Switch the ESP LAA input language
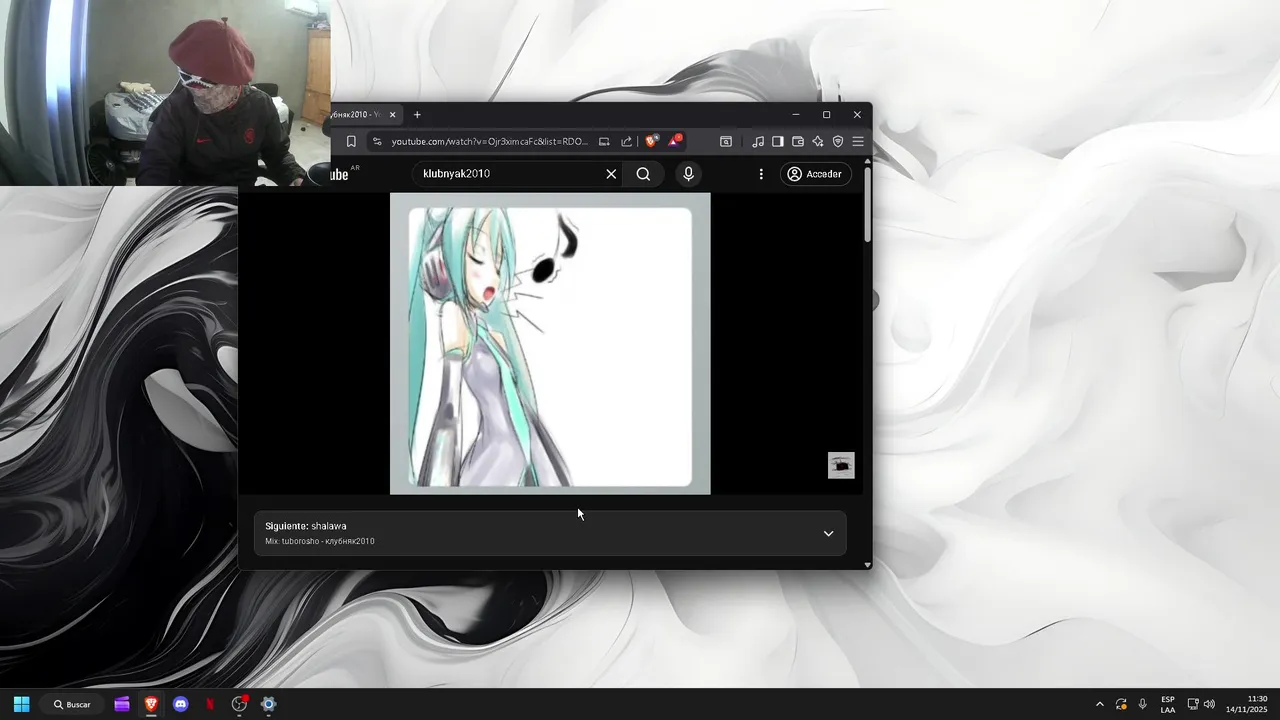 1168,704
